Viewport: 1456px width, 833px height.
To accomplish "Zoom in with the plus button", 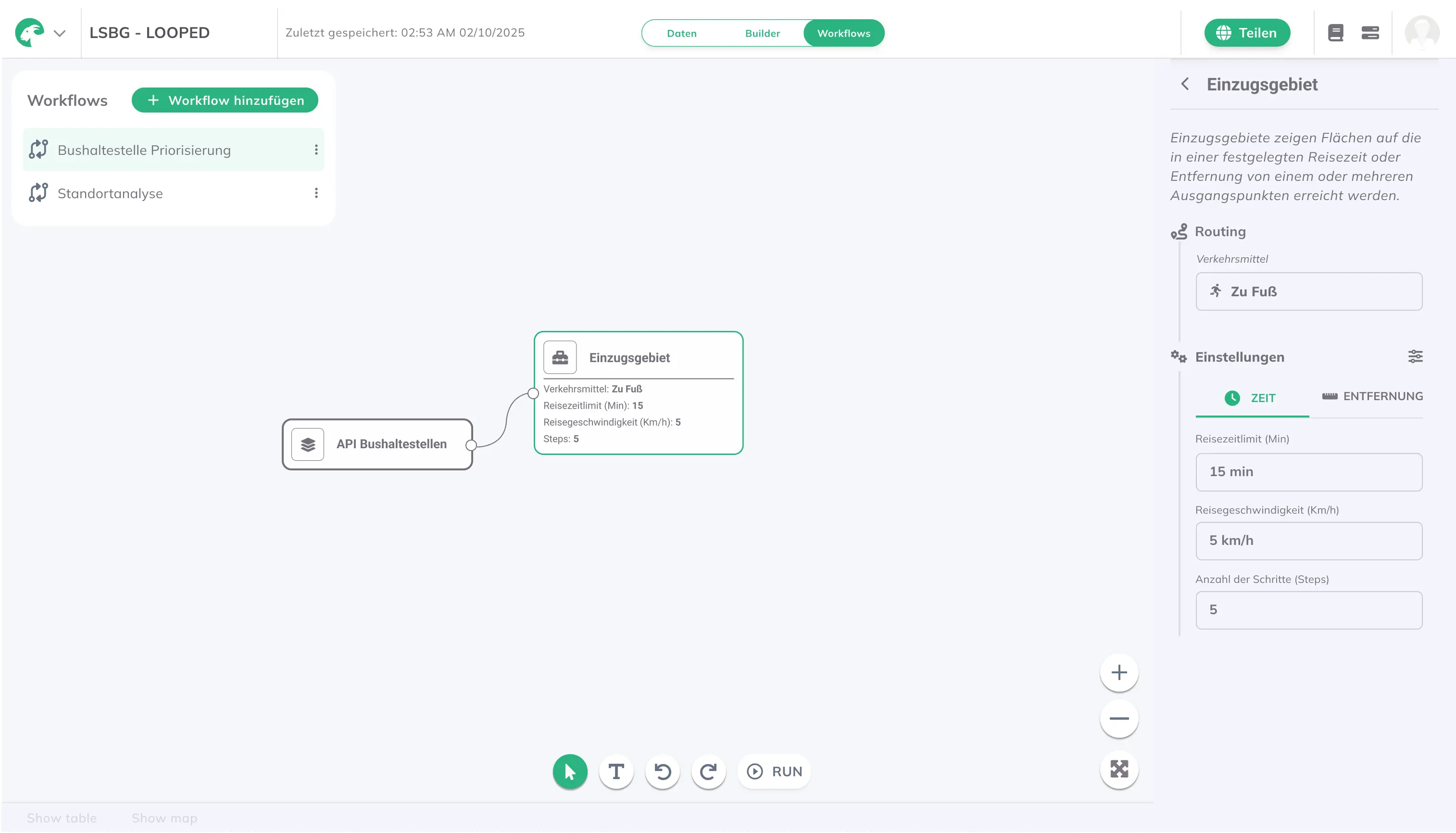I will [x=1118, y=672].
